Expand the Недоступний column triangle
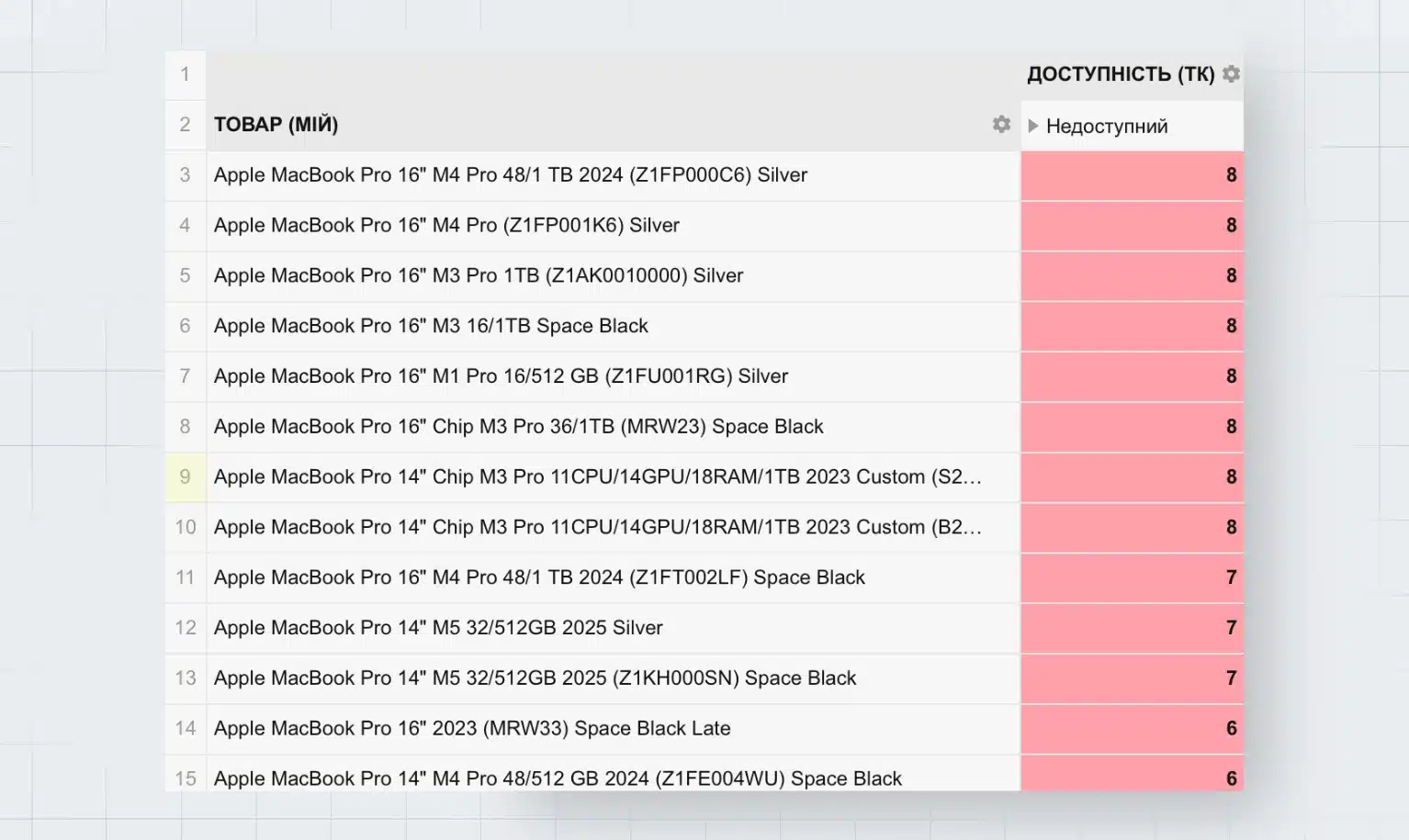The image size is (1409, 840). 1033,126
